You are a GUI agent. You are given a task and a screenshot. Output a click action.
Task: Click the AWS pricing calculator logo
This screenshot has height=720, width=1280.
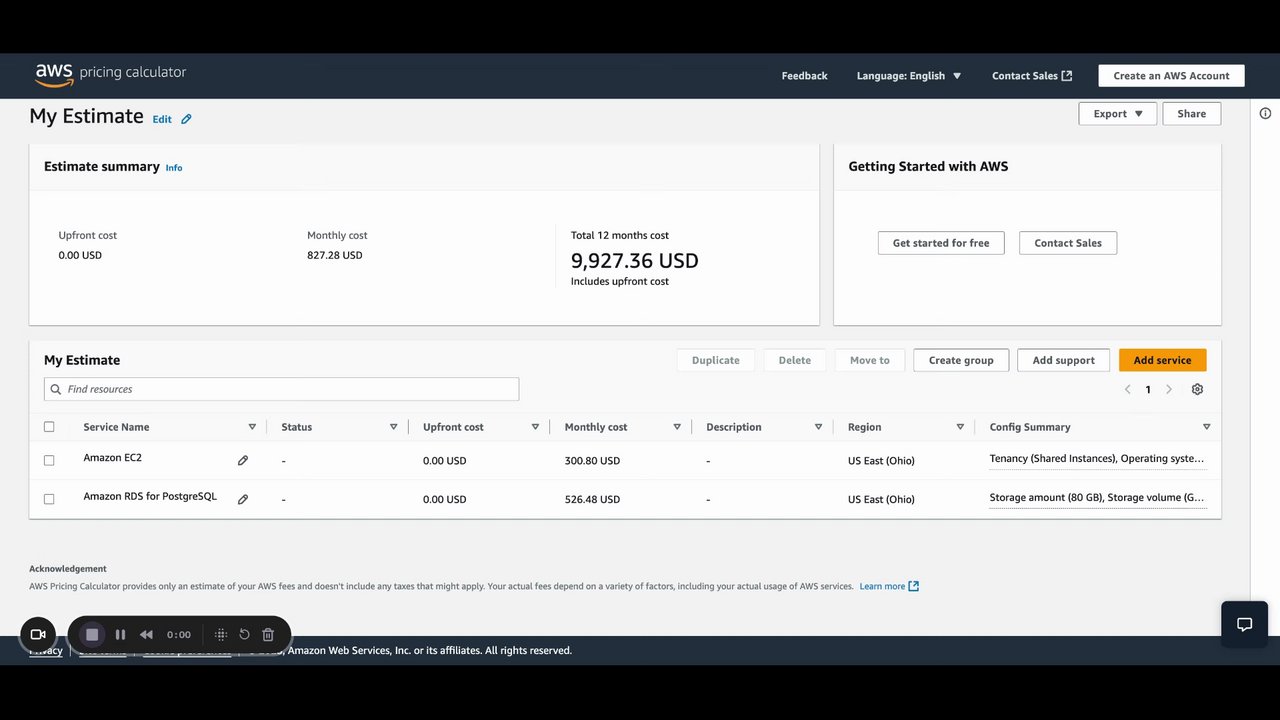pos(111,74)
